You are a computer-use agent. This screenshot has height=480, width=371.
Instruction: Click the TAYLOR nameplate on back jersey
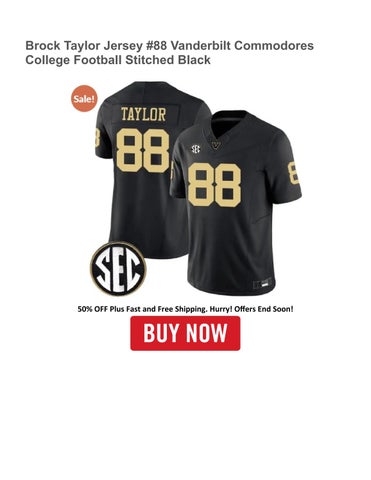(143, 114)
